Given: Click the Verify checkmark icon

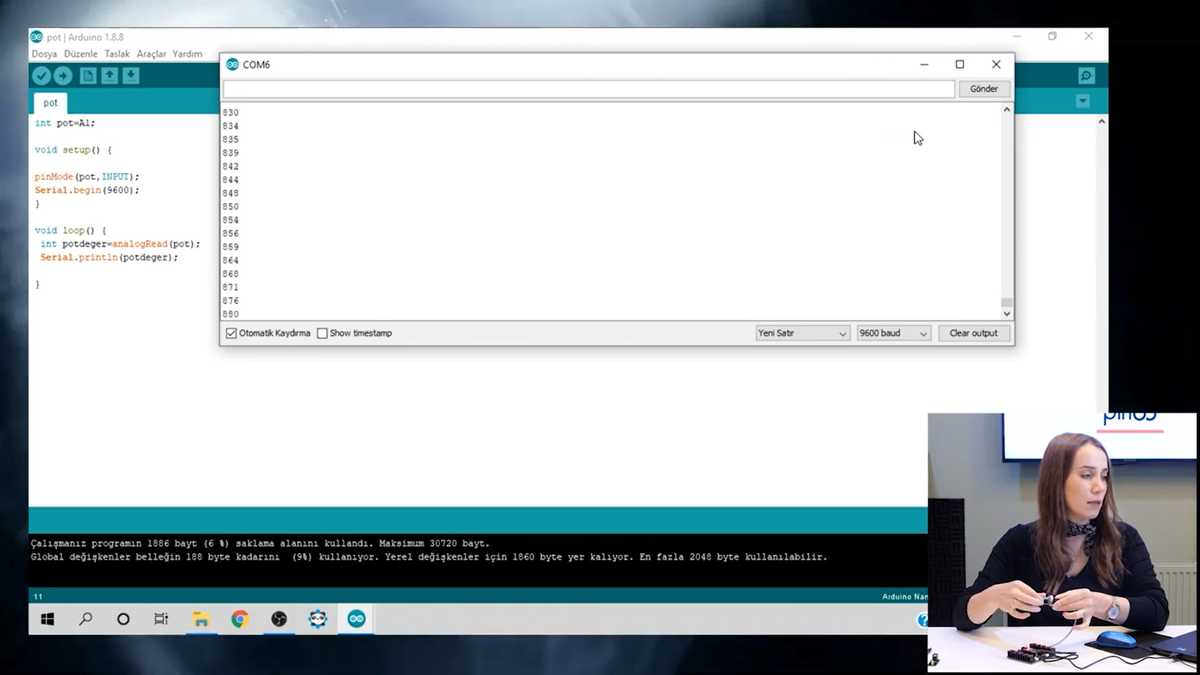Looking at the screenshot, I should pos(41,76).
